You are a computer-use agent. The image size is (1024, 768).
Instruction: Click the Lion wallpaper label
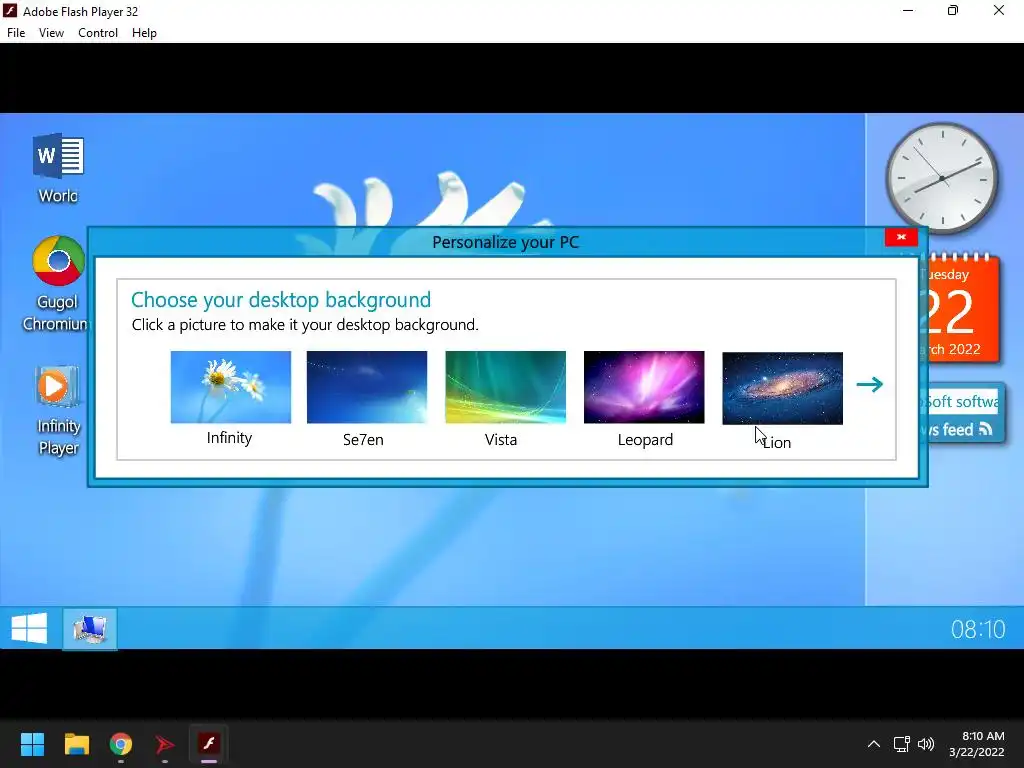[x=776, y=442]
